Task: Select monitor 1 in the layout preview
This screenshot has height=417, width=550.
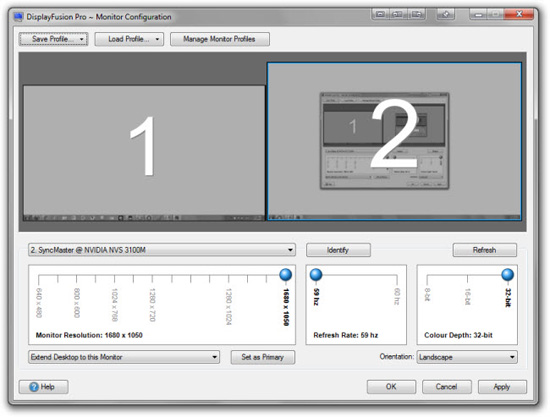Action: point(144,153)
